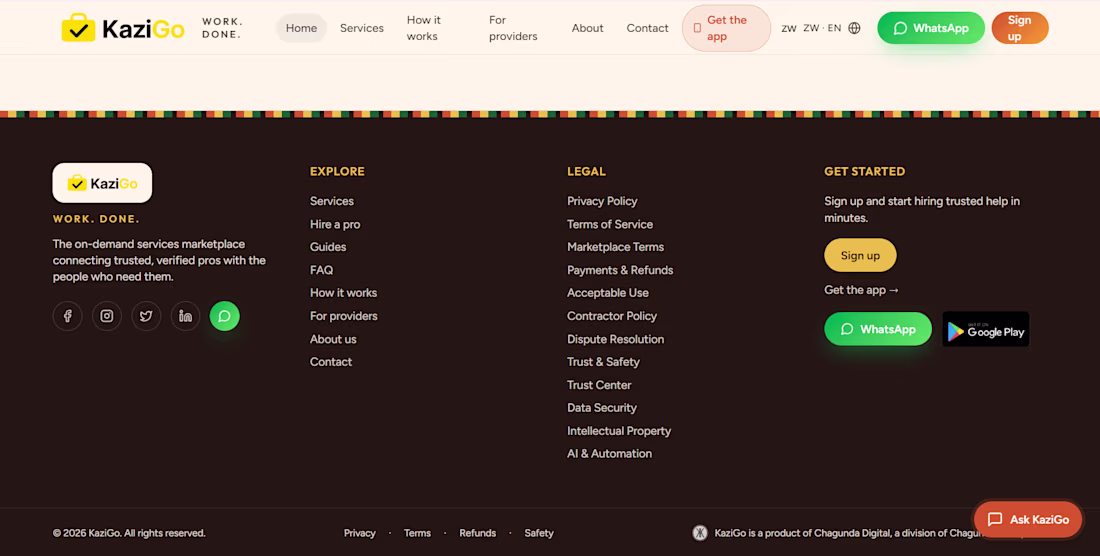Open Services in the top navigation
This screenshot has height=556, width=1100.
click(x=362, y=28)
